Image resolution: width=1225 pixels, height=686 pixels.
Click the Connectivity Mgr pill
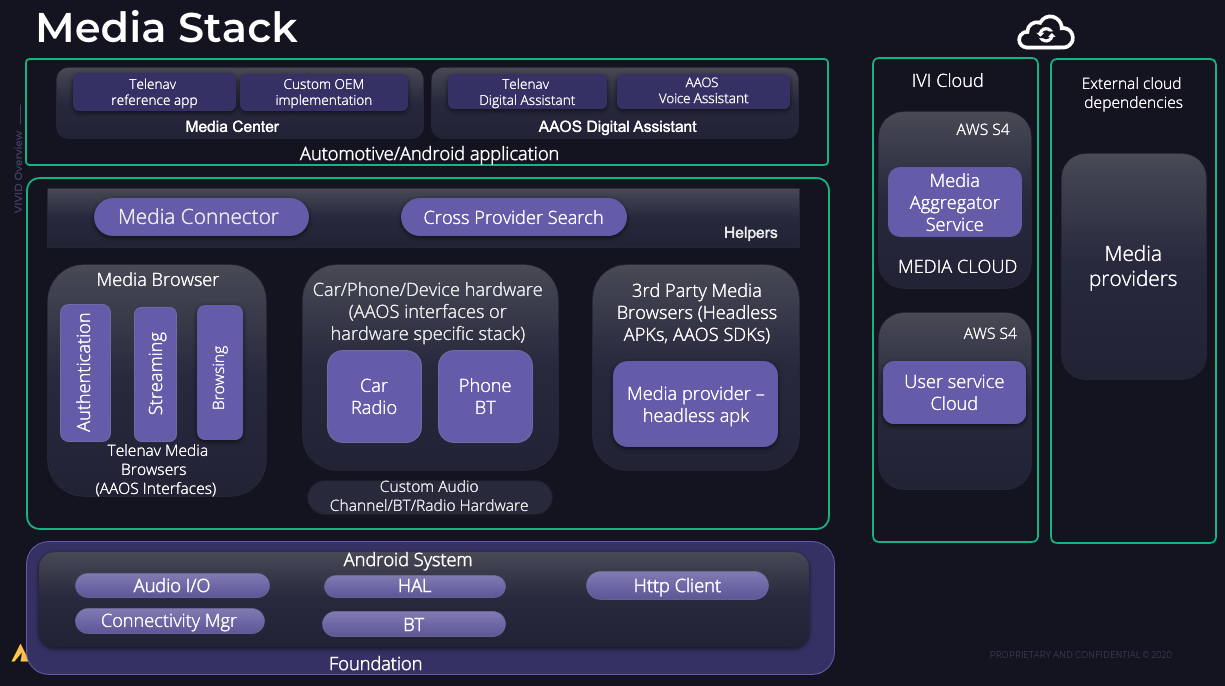tap(170, 621)
